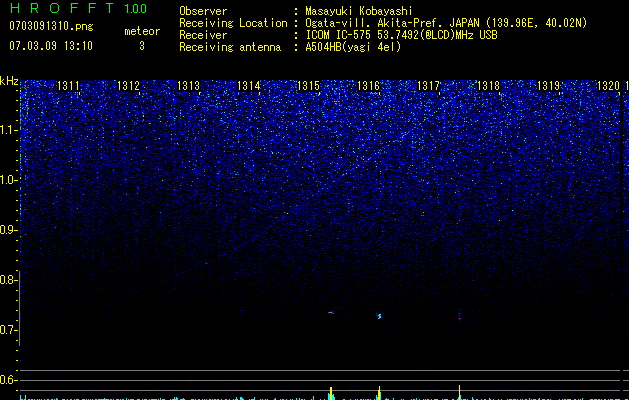Click the 1320 time marker
The height and width of the screenshot is (400, 629).
point(609,86)
